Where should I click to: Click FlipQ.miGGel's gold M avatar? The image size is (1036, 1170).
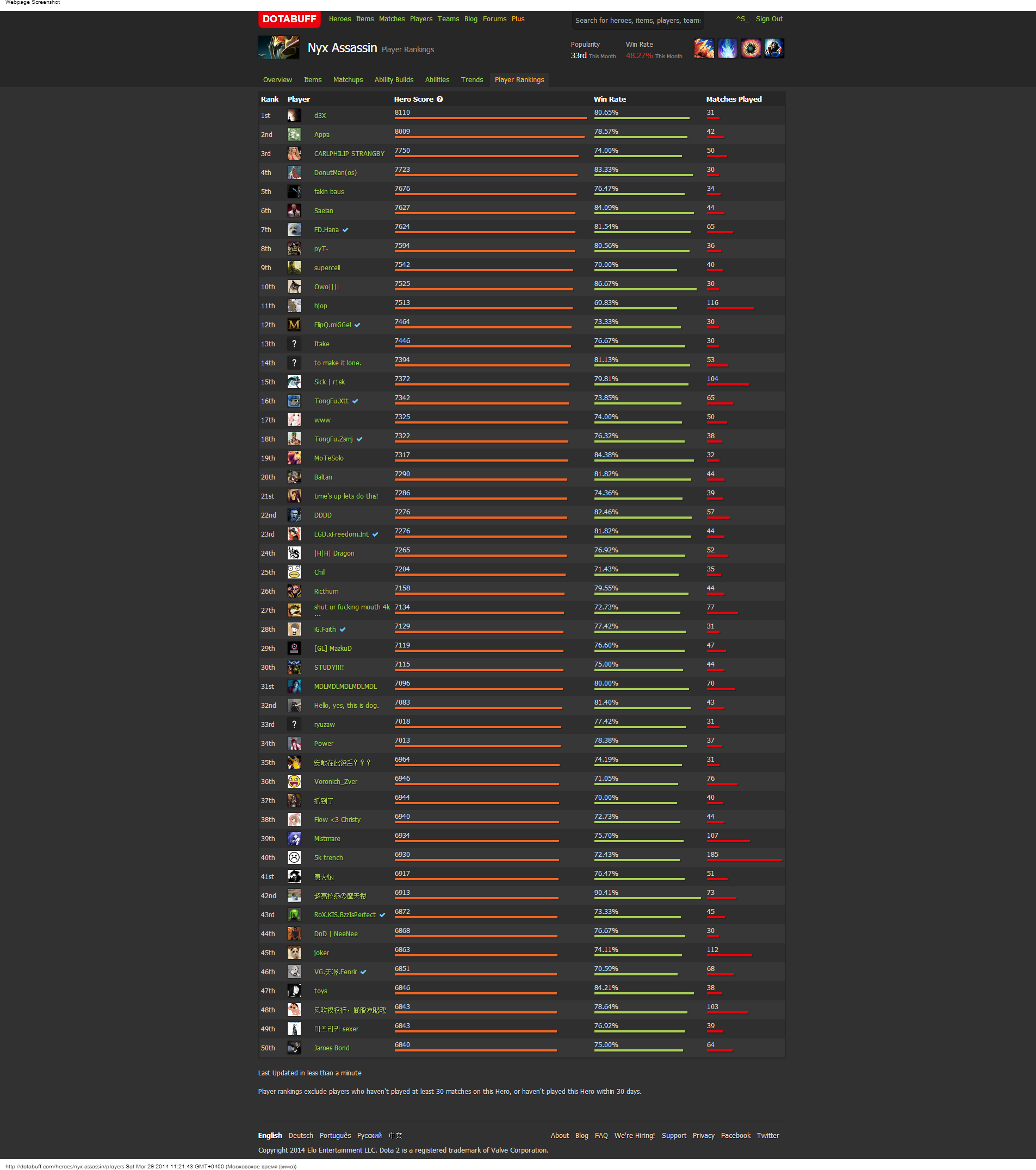[x=294, y=325]
